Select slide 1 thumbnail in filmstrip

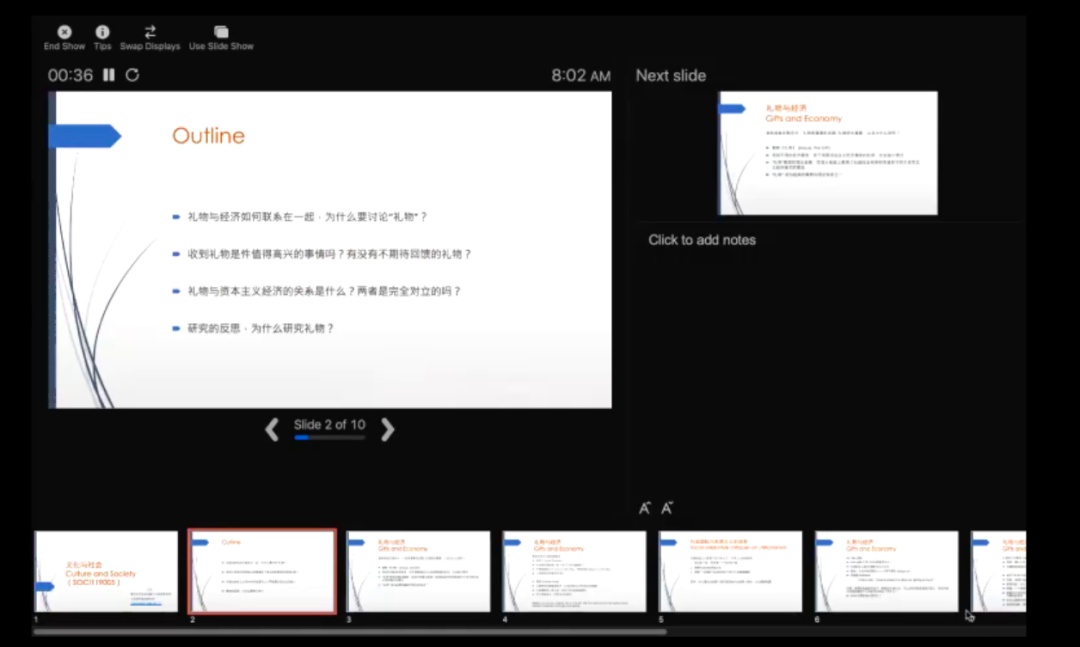tap(106, 571)
